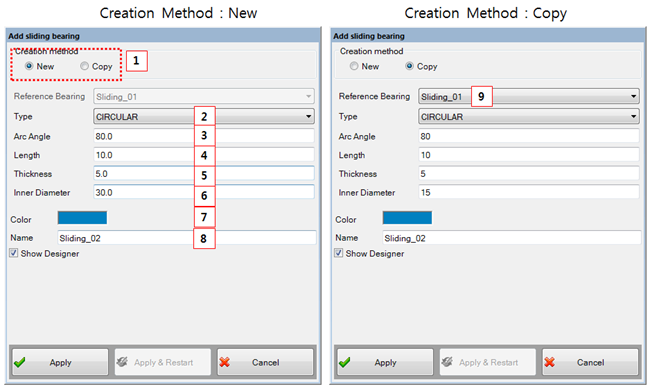Click 'Reference Bearing' label in right dialog
The height and width of the screenshot is (389, 650).
tap(374, 96)
